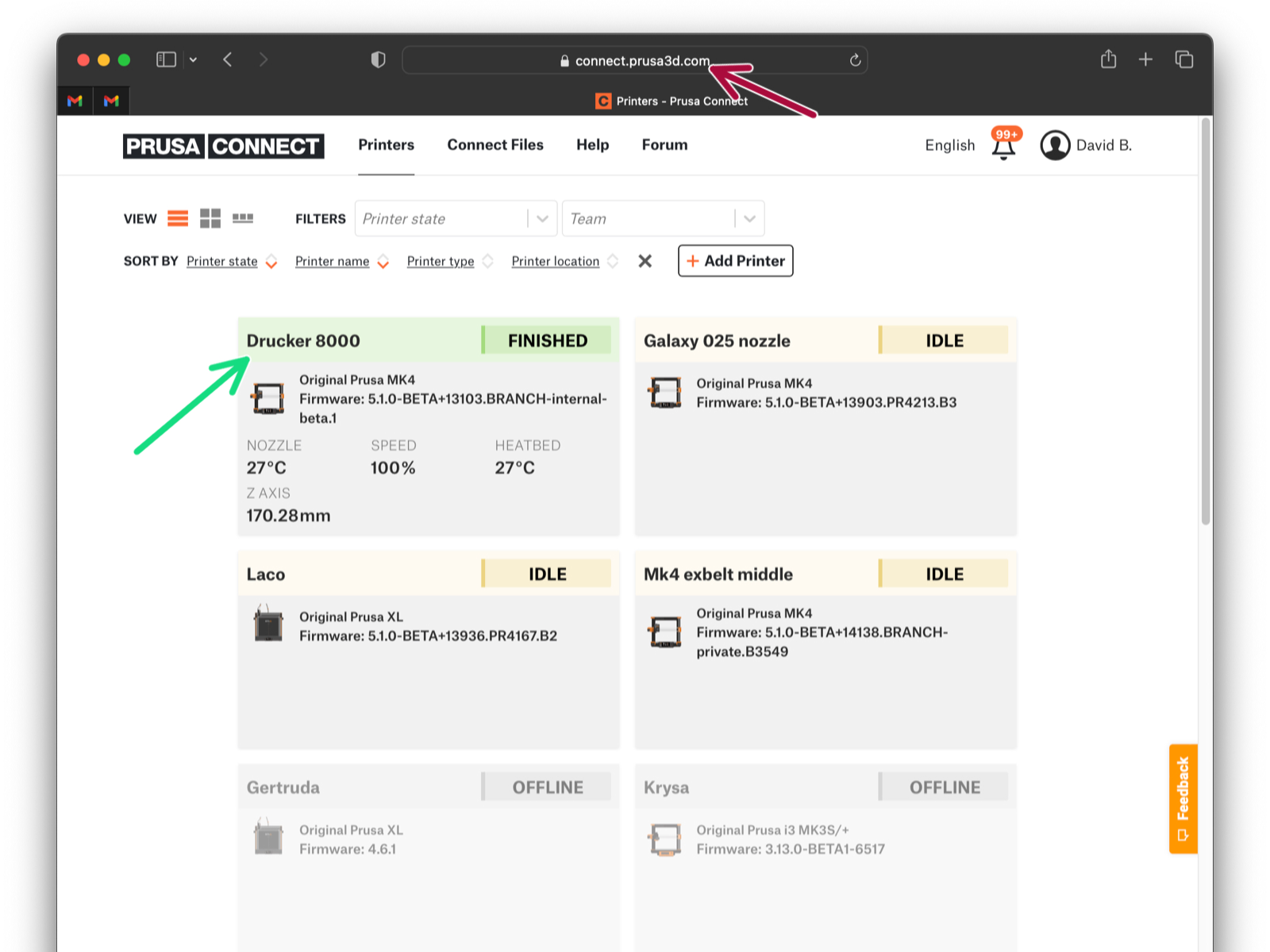
Task: Click the OFFLINE badge on Krysa
Action: tap(944, 787)
